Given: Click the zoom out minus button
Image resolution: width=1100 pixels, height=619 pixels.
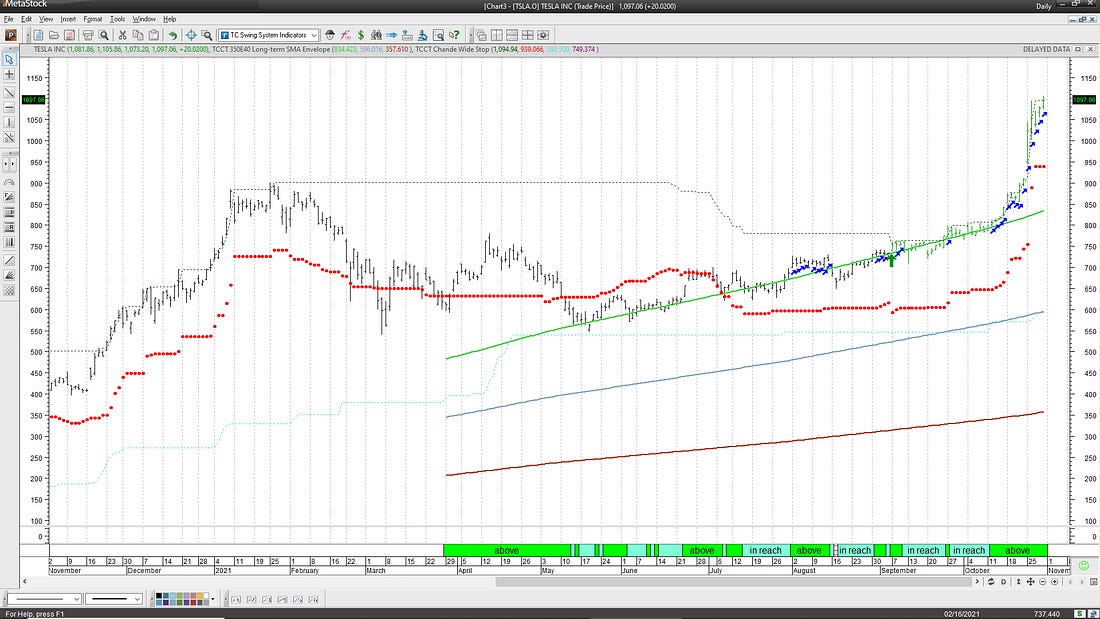Looking at the screenshot, I should (1042, 582).
